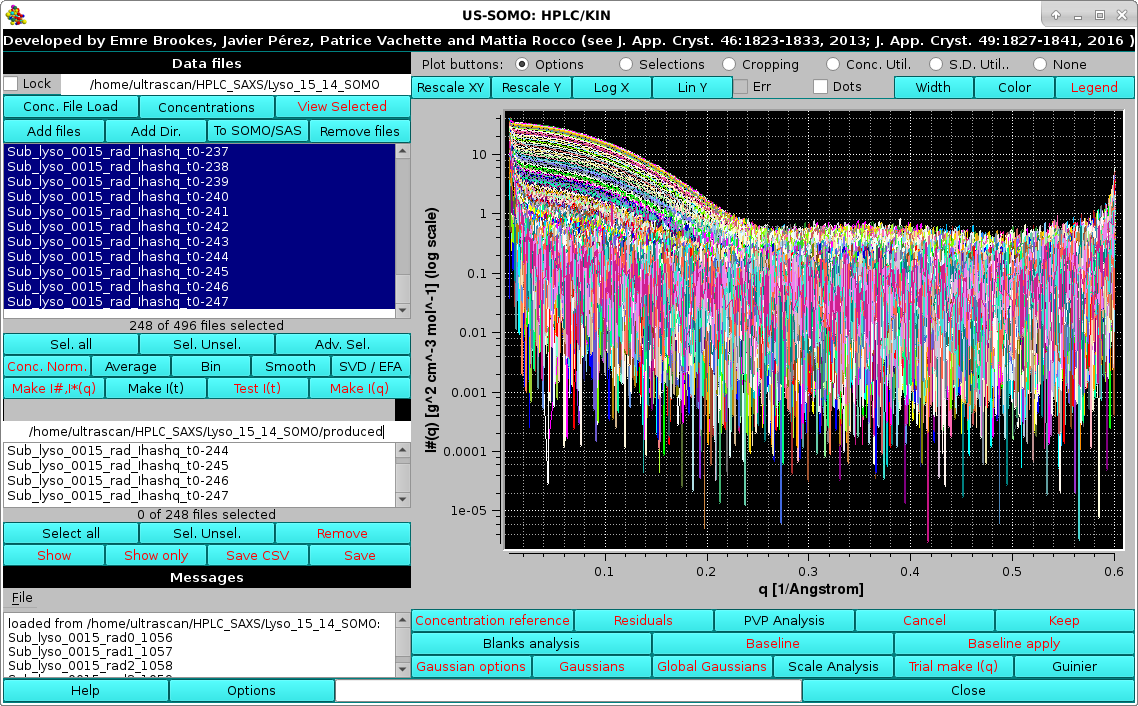Open the plot Color settings
The width and height of the screenshot is (1138, 706).
pos(1013,87)
